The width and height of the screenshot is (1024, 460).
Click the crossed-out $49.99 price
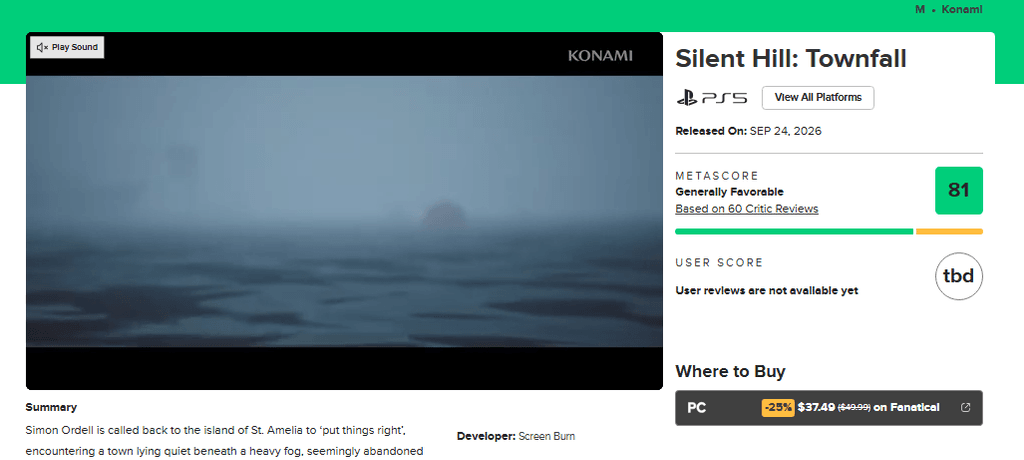click(854, 408)
